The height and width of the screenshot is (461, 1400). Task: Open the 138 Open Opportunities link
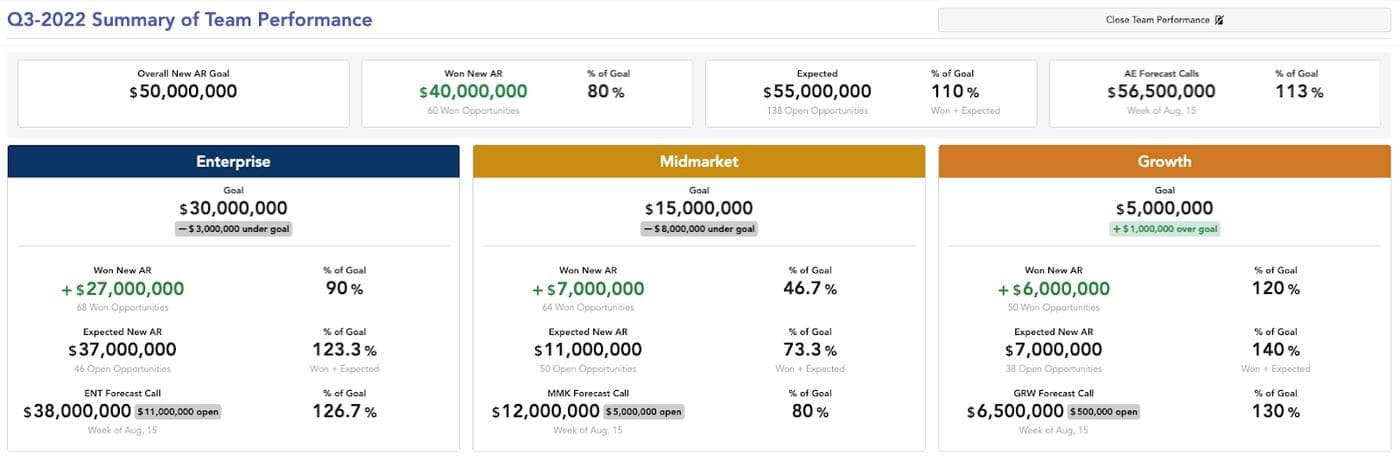click(817, 110)
